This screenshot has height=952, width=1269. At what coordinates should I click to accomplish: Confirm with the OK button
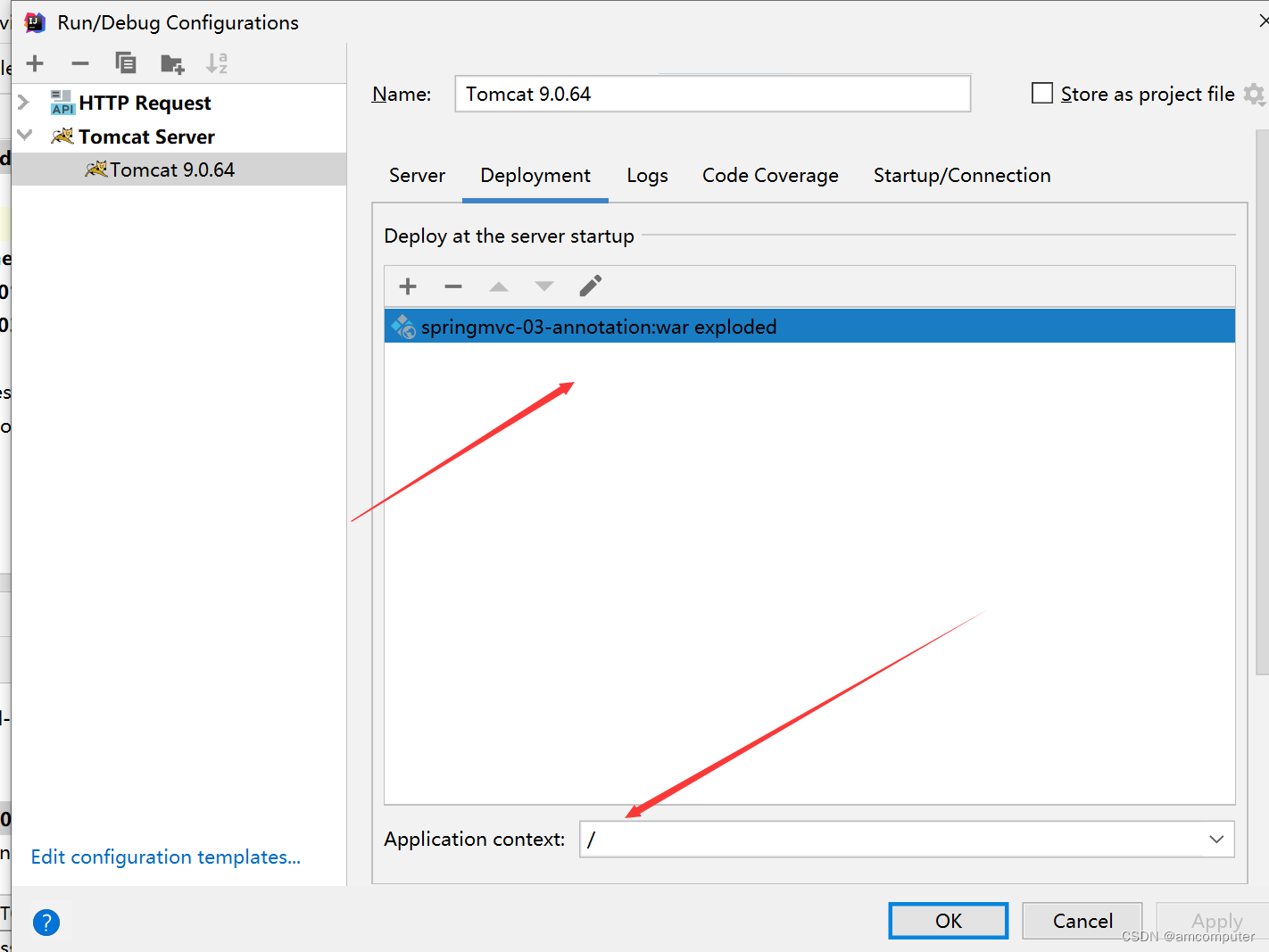point(949,921)
